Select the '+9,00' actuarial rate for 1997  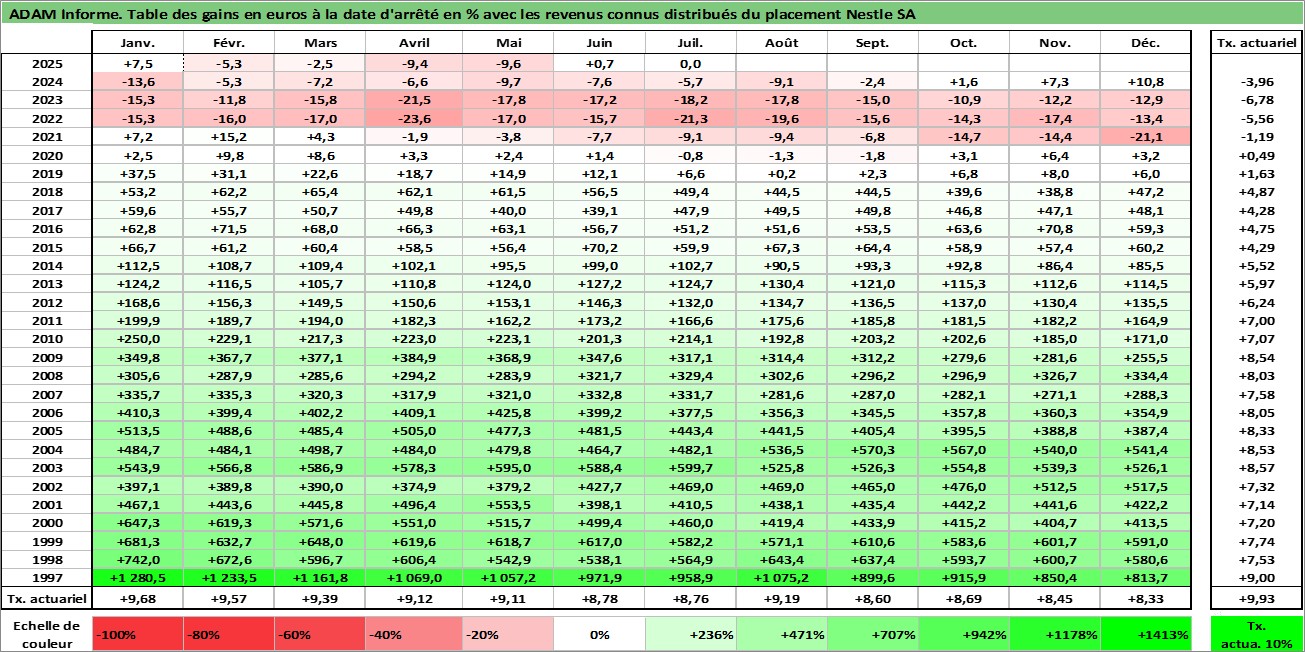pyautogui.click(x=1257, y=578)
